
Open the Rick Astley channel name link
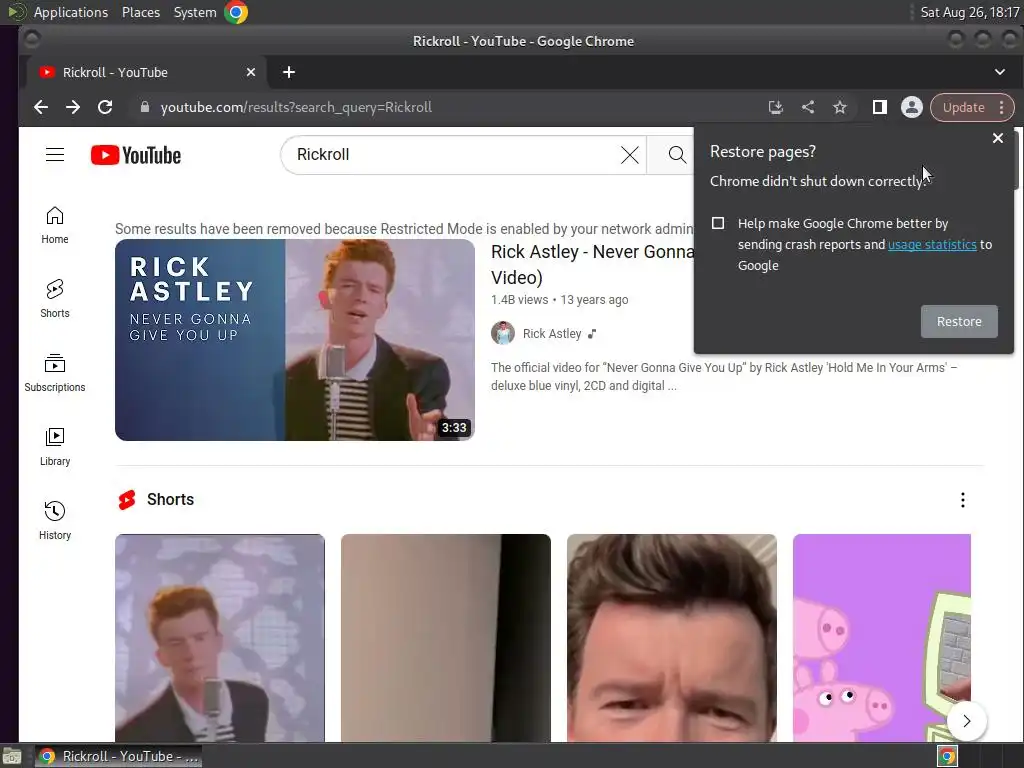pos(552,334)
